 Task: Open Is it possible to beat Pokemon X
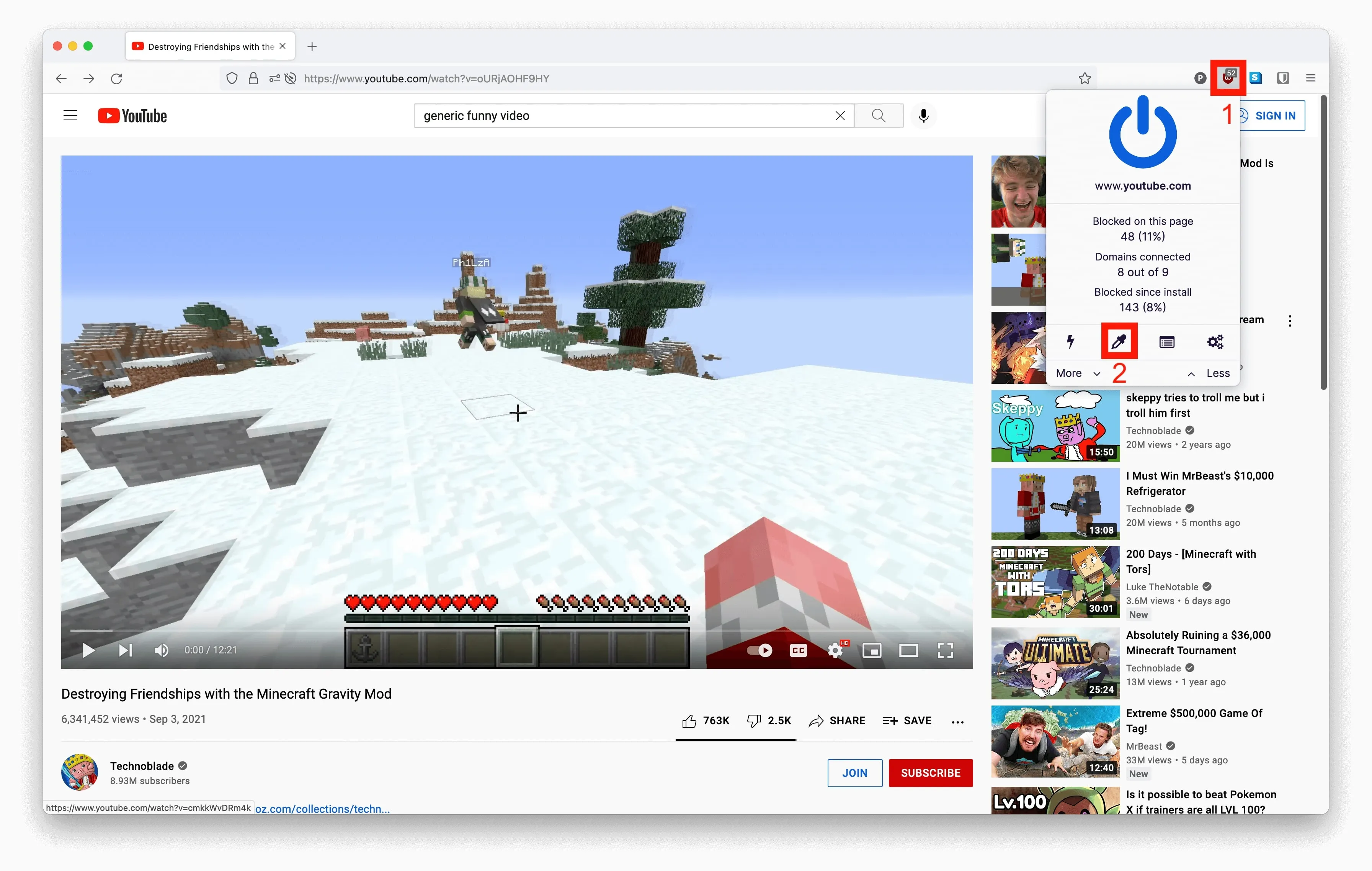pyautogui.click(x=1200, y=801)
